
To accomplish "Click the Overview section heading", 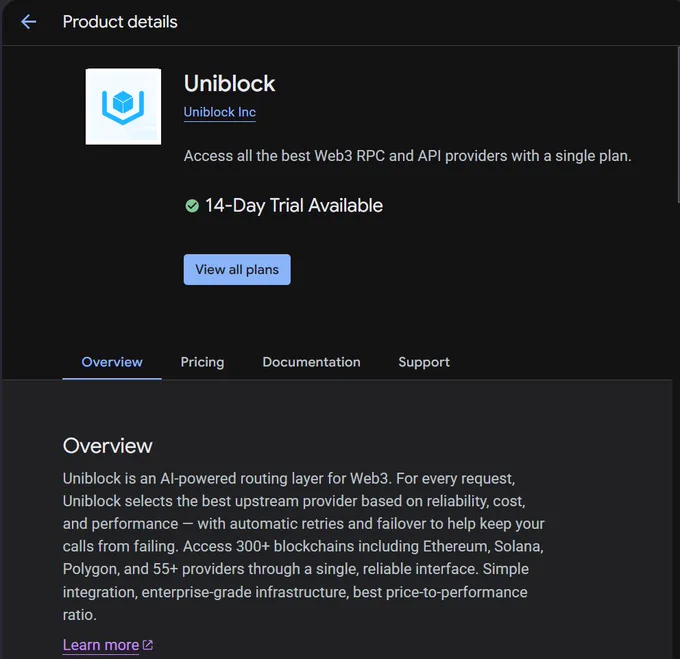I will tap(108, 446).
